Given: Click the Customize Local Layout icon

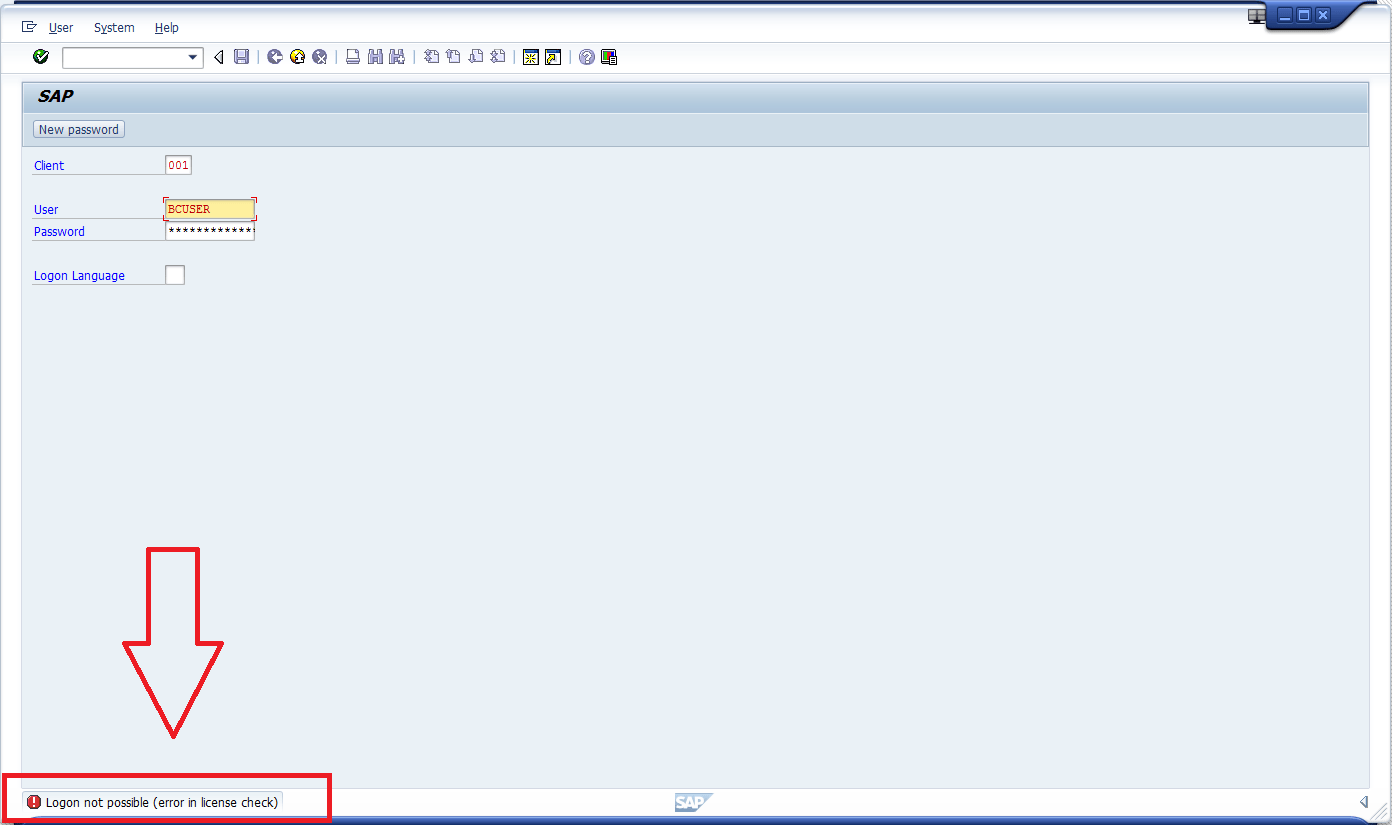Looking at the screenshot, I should pyautogui.click(x=609, y=57).
